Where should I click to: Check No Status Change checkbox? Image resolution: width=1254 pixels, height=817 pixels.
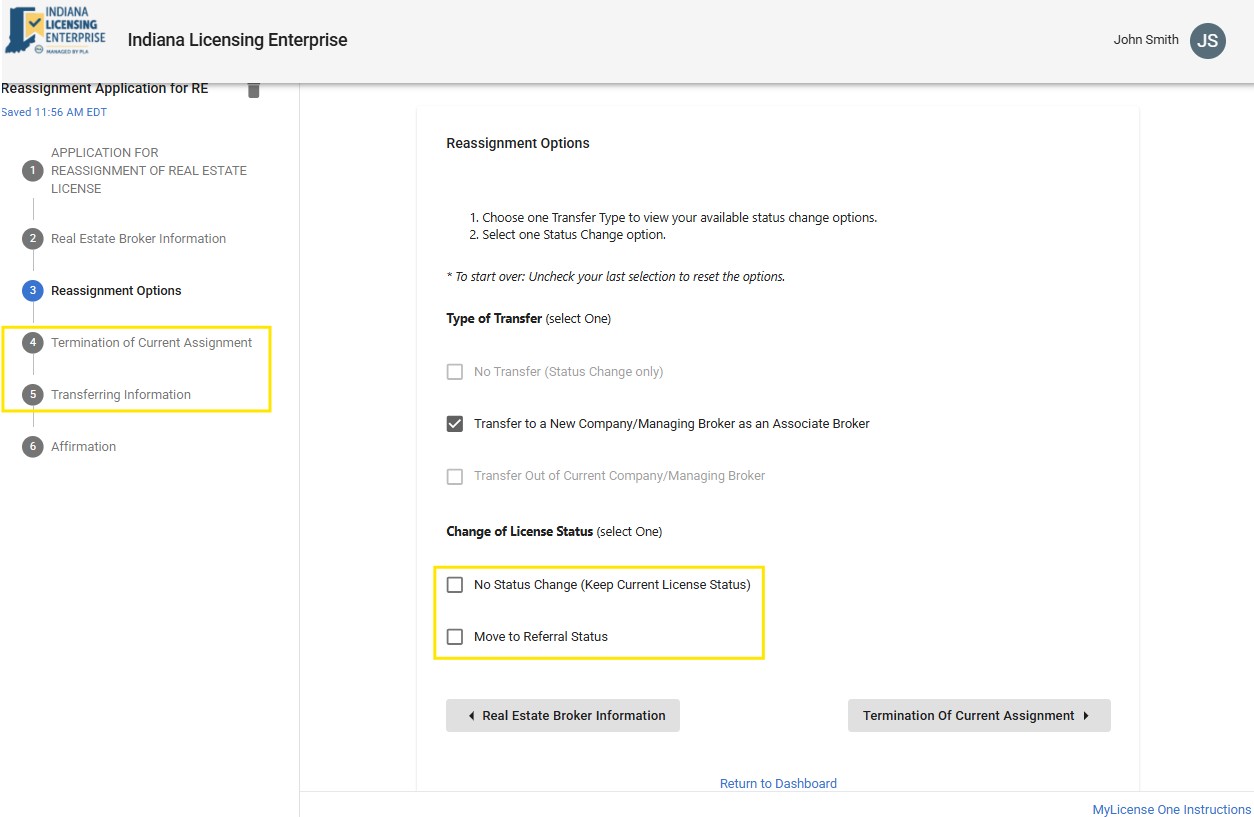(455, 585)
